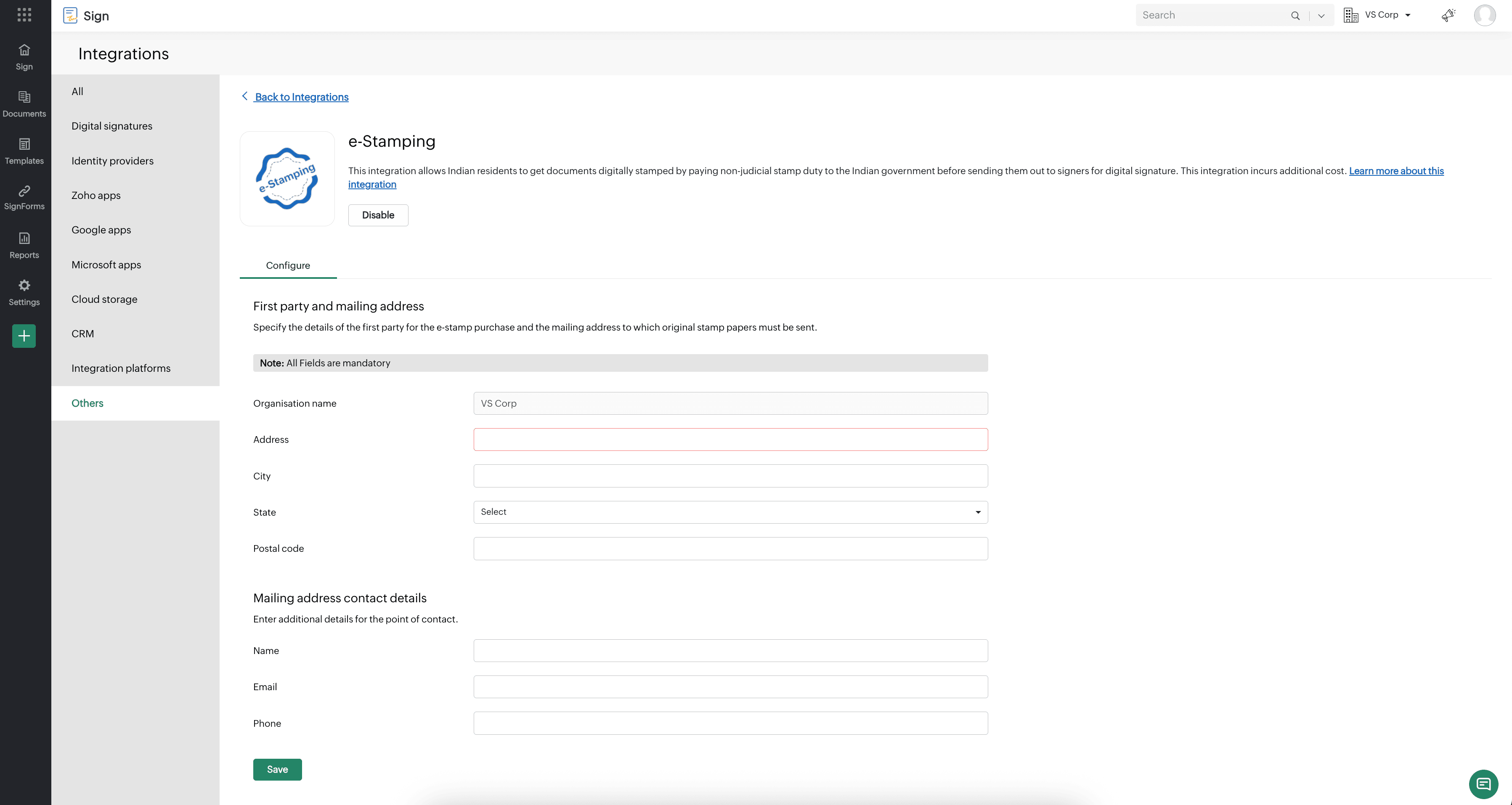Open live chat support bubble

[x=1483, y=784]
